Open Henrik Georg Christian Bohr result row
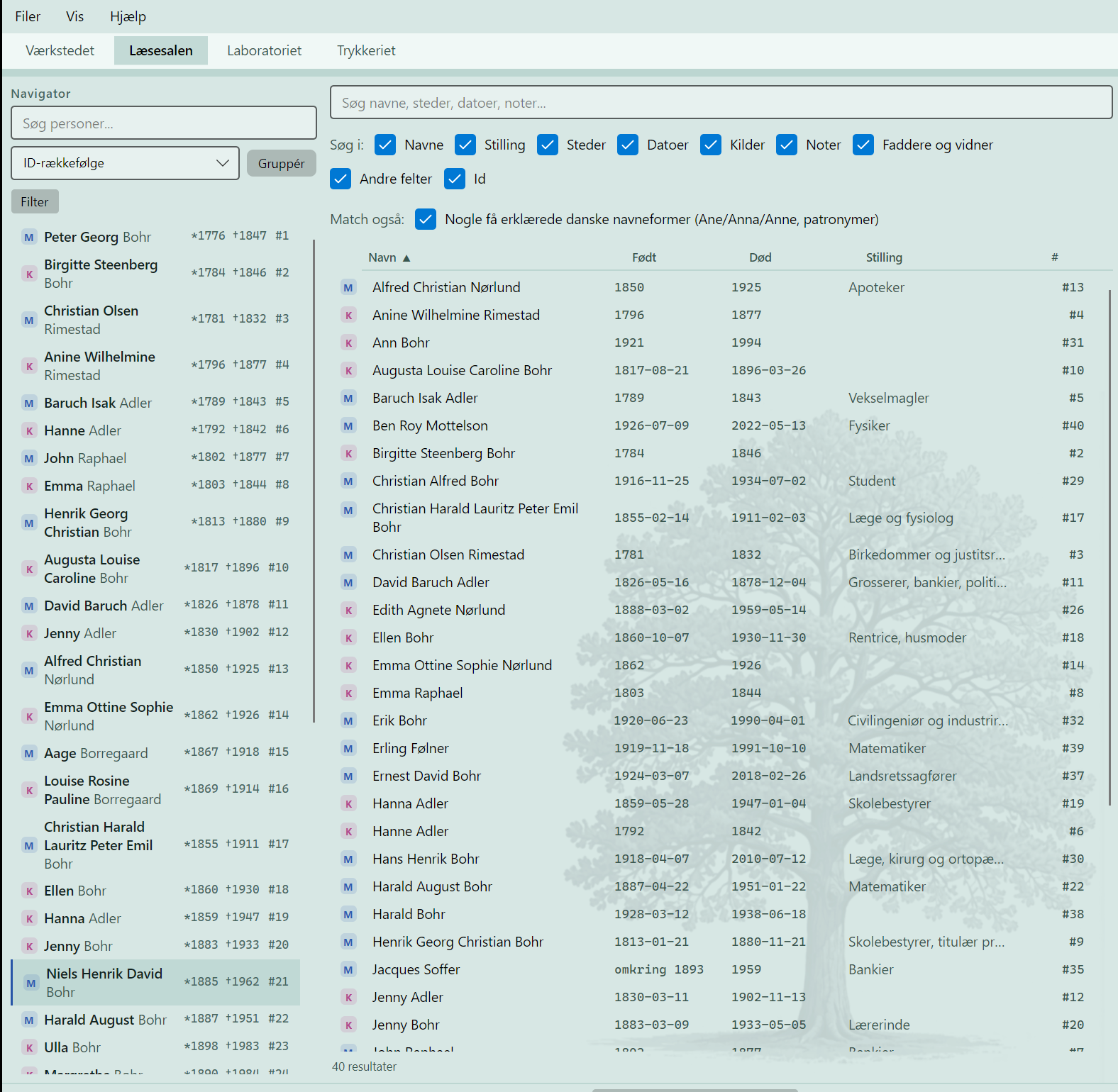 pos(721,942)
